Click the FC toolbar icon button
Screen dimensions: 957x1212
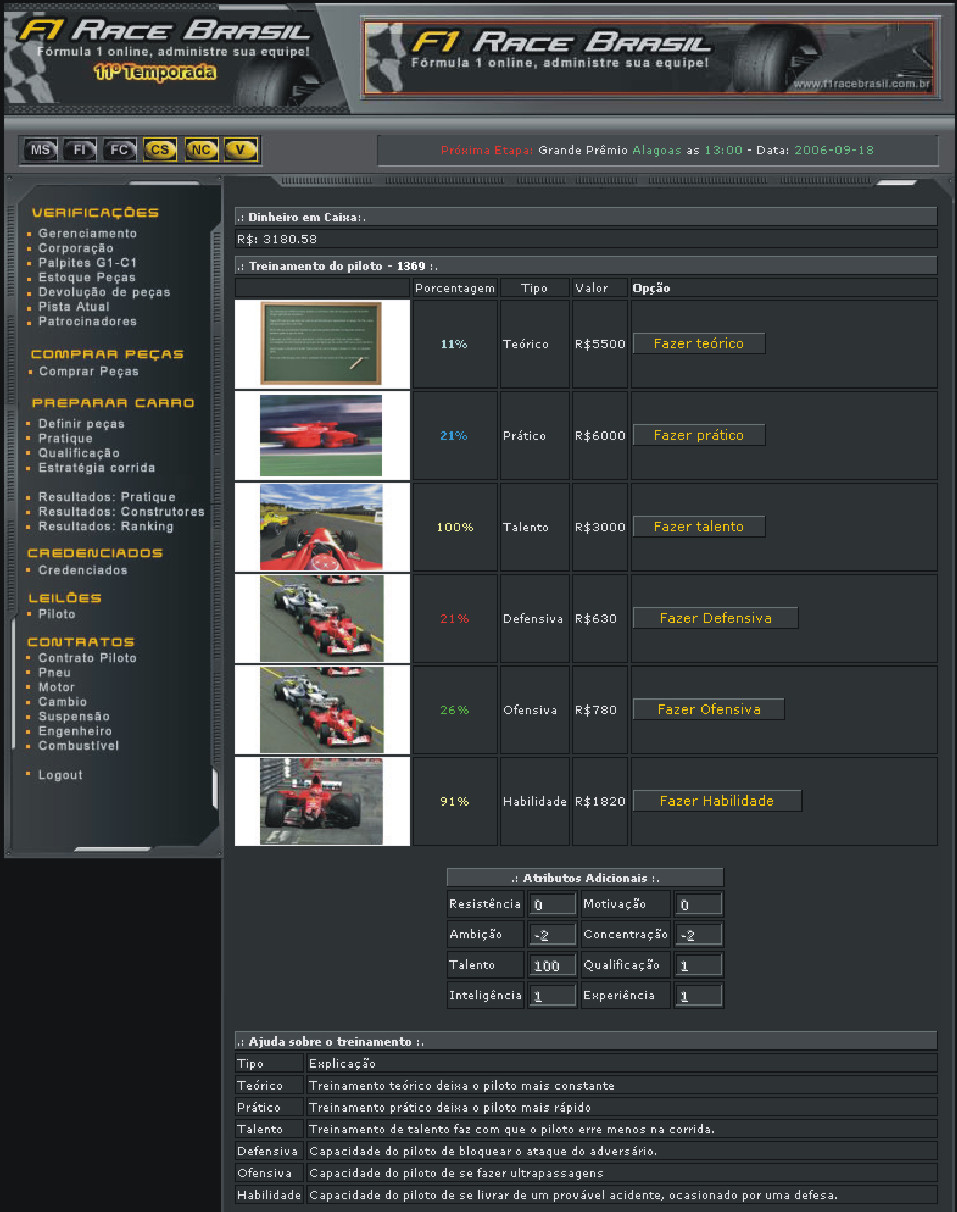pos(120,150)
